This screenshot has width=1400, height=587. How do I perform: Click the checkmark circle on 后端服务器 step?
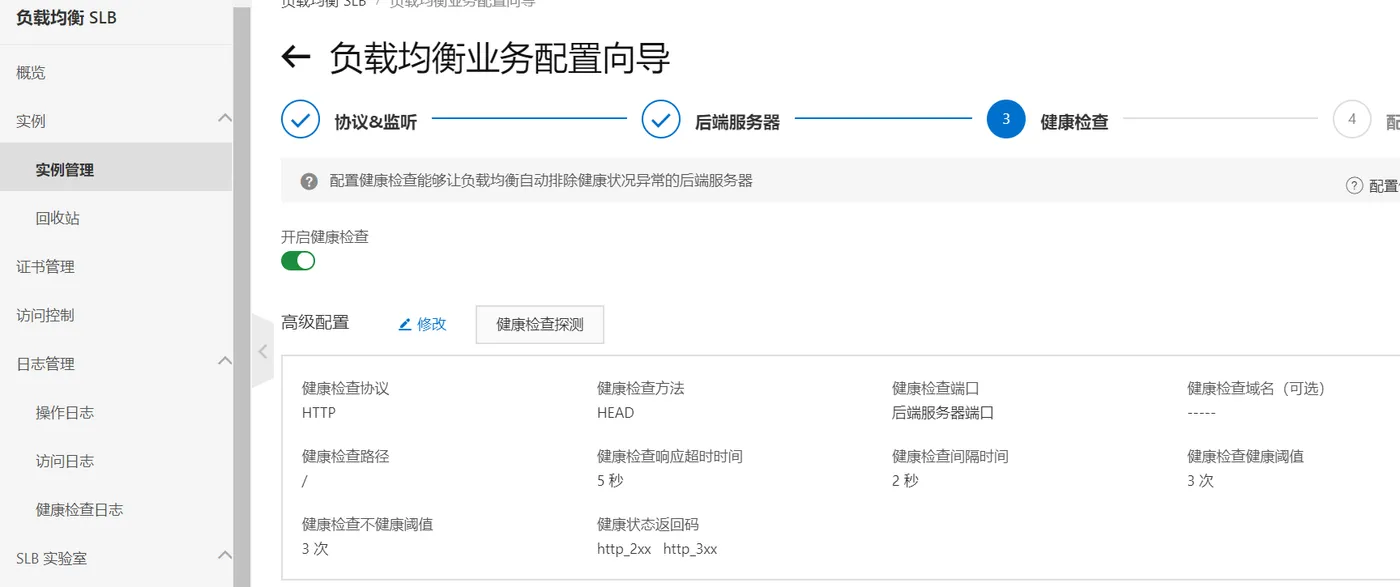click(x=660, y=119)
